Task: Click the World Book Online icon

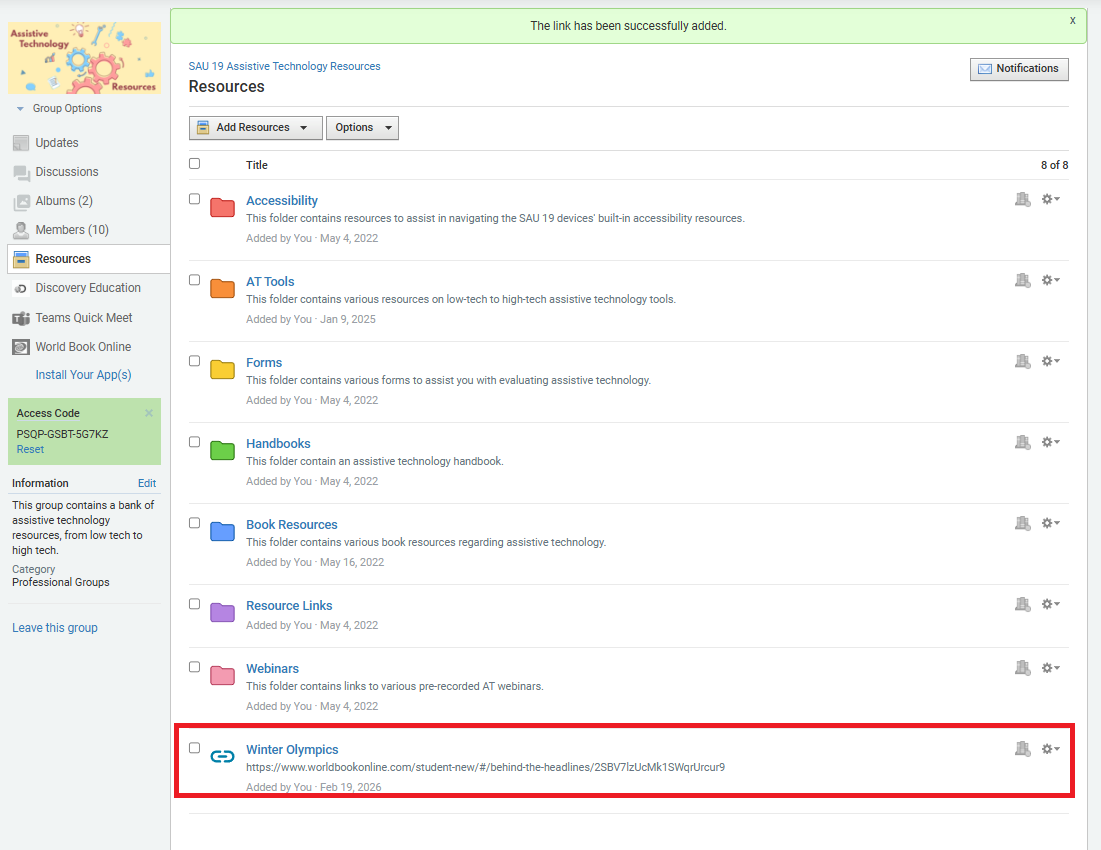Action: pyautogui.click(x=21, y=347)
